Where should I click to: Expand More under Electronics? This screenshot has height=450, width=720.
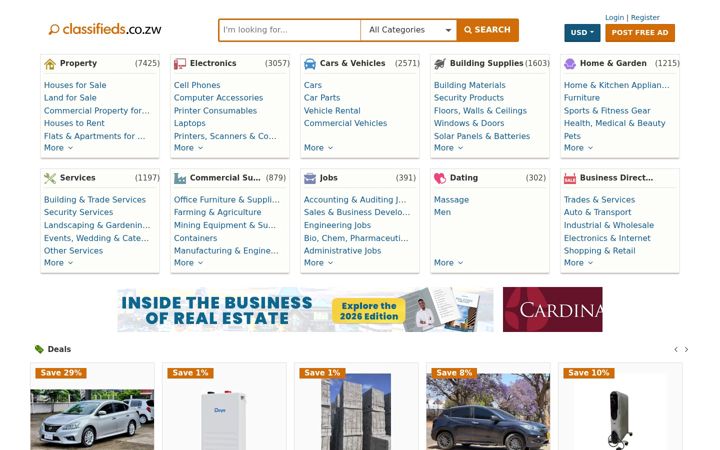tap(188, 148)
